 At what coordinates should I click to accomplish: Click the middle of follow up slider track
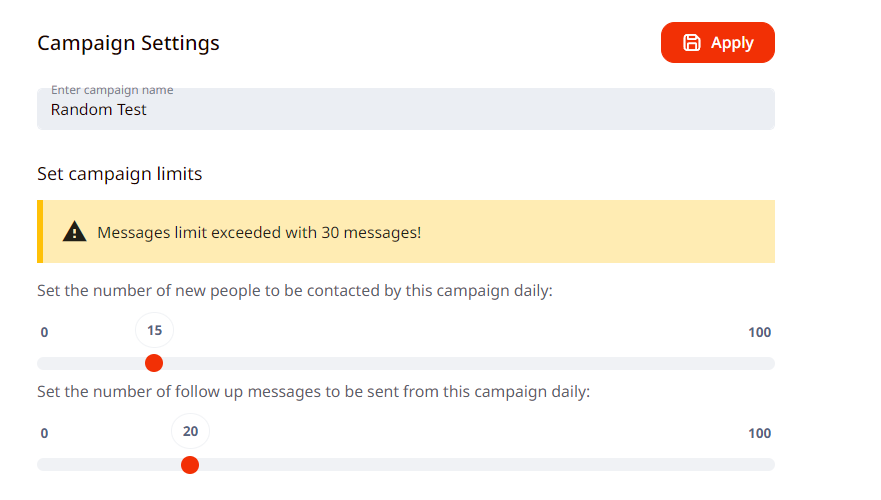coord(406,464)
